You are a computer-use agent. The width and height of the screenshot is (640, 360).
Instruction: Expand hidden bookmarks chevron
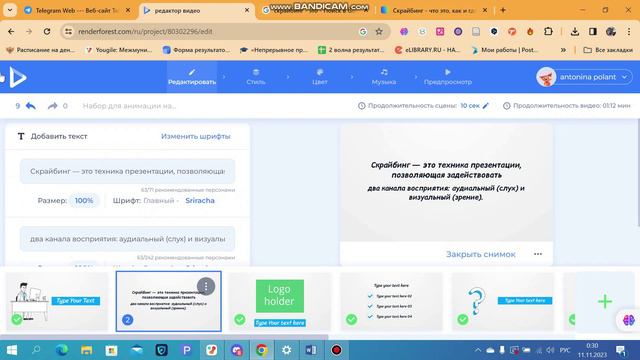click(563, 50)
